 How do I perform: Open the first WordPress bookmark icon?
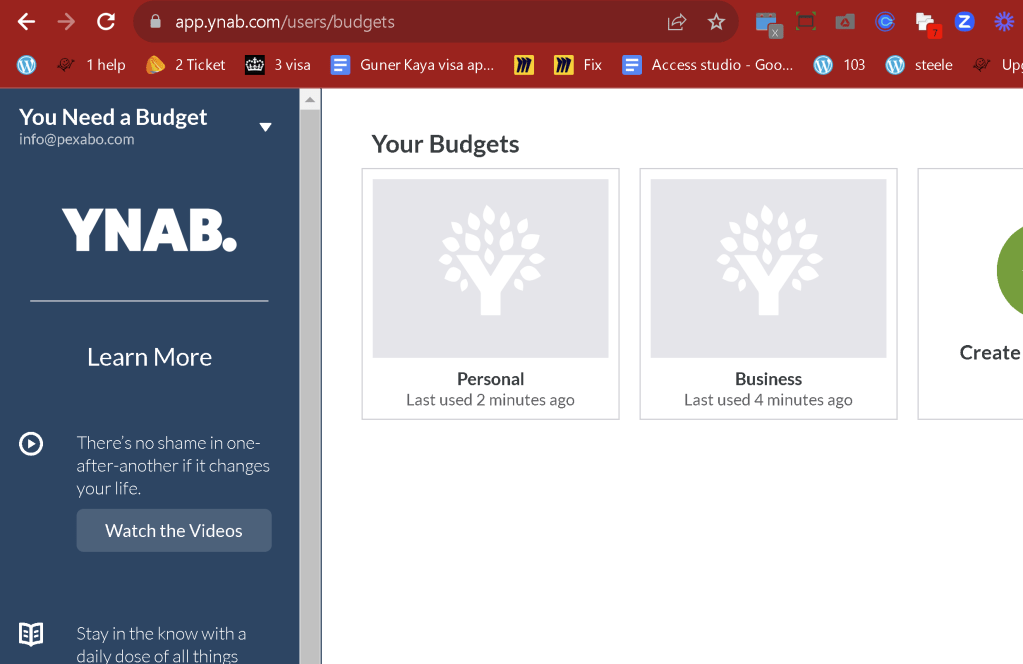26,65
